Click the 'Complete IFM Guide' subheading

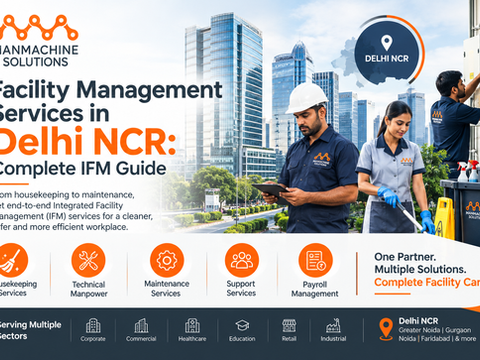click(x=83, y=168)
